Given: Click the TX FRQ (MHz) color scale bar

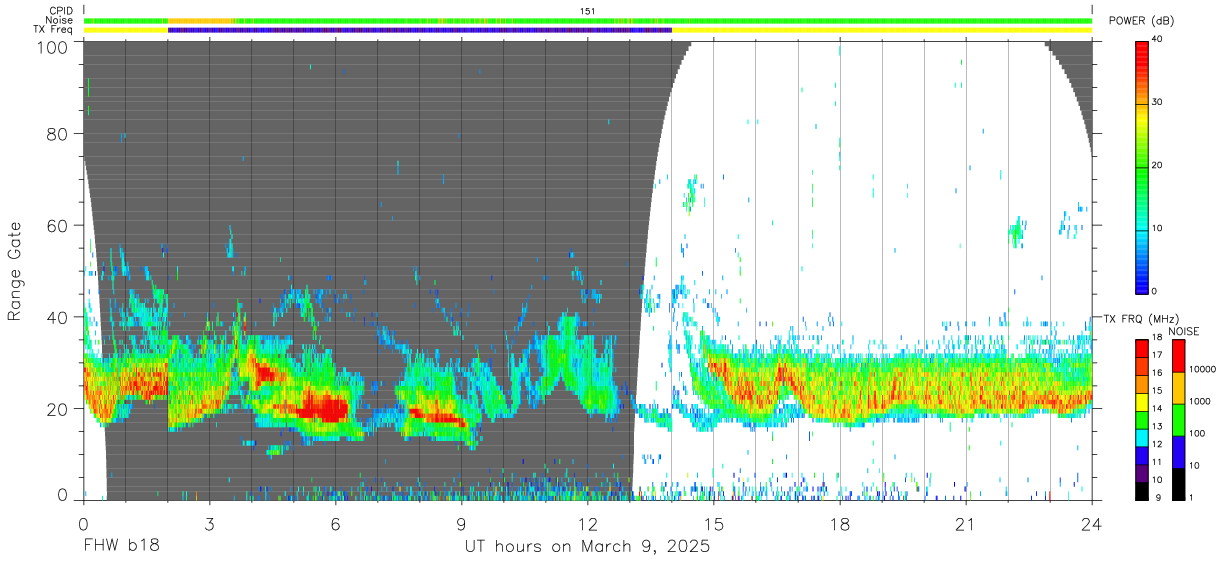Looking at the screenshot, I should point(1142,419).
